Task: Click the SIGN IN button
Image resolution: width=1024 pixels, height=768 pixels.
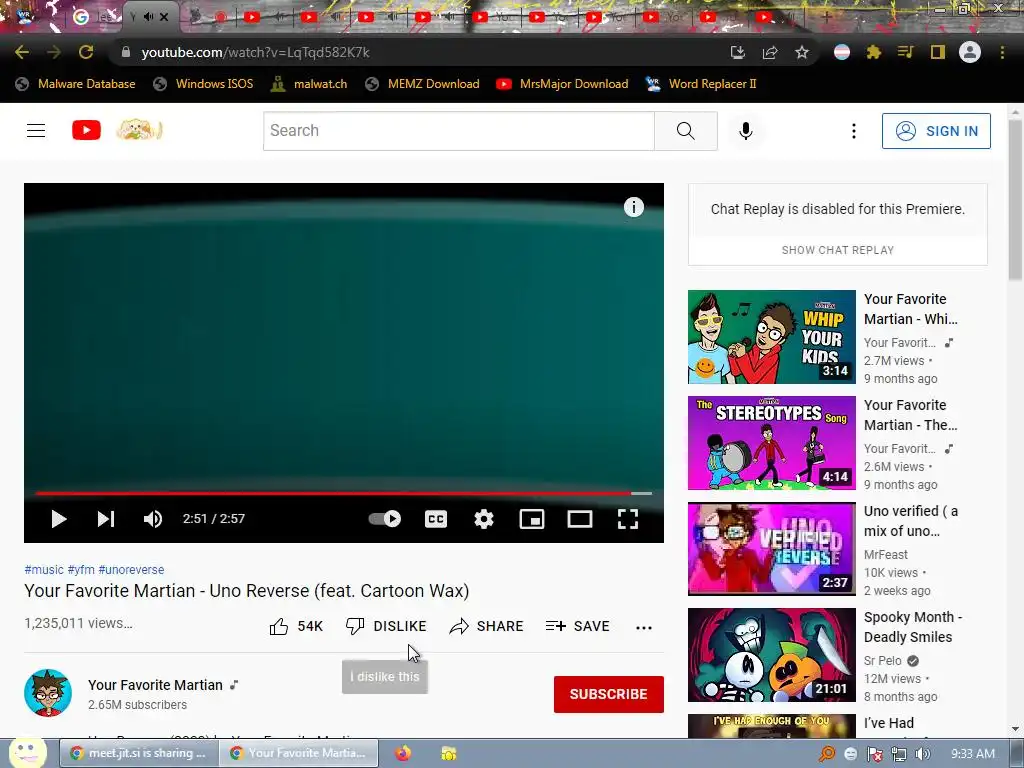Action: (x=936, y=131)
